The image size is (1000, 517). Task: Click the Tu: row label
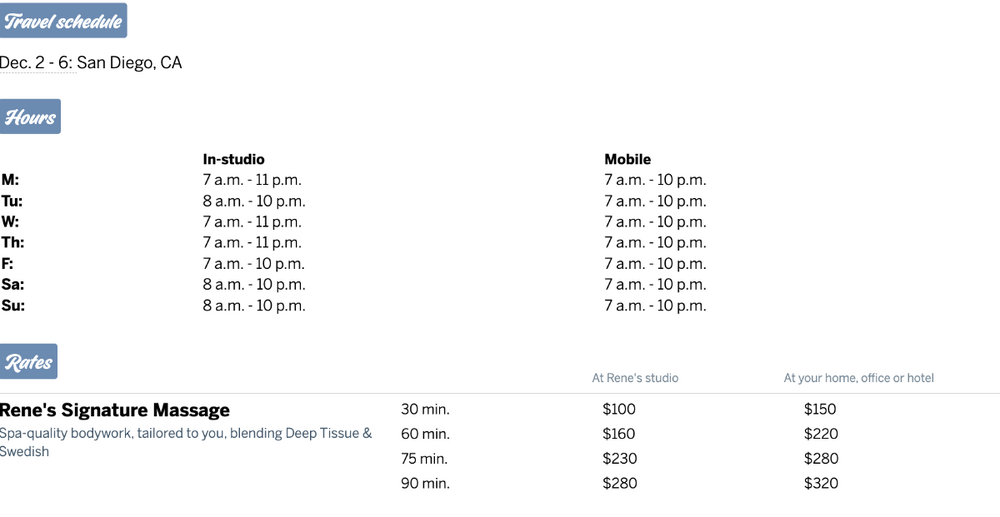(x=12, y=201)
